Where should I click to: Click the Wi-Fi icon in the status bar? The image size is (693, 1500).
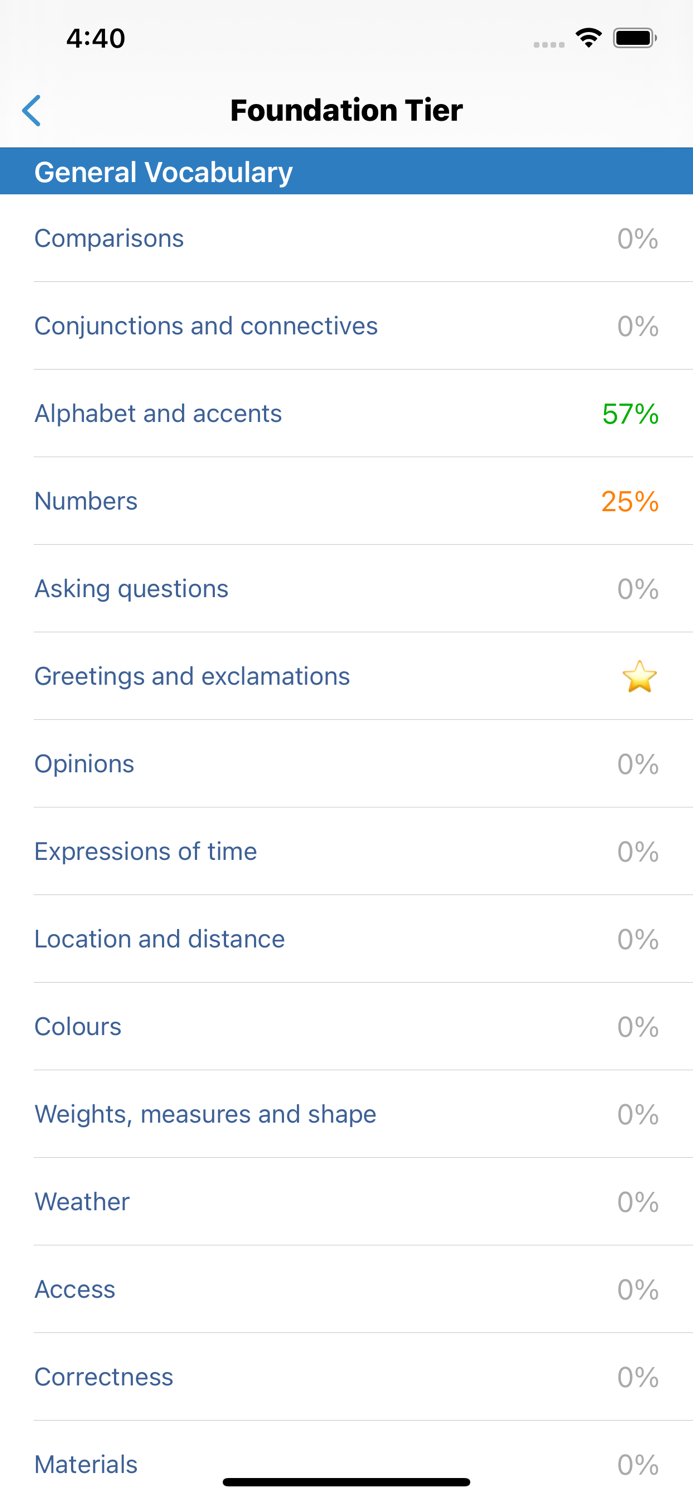(588, 38)
